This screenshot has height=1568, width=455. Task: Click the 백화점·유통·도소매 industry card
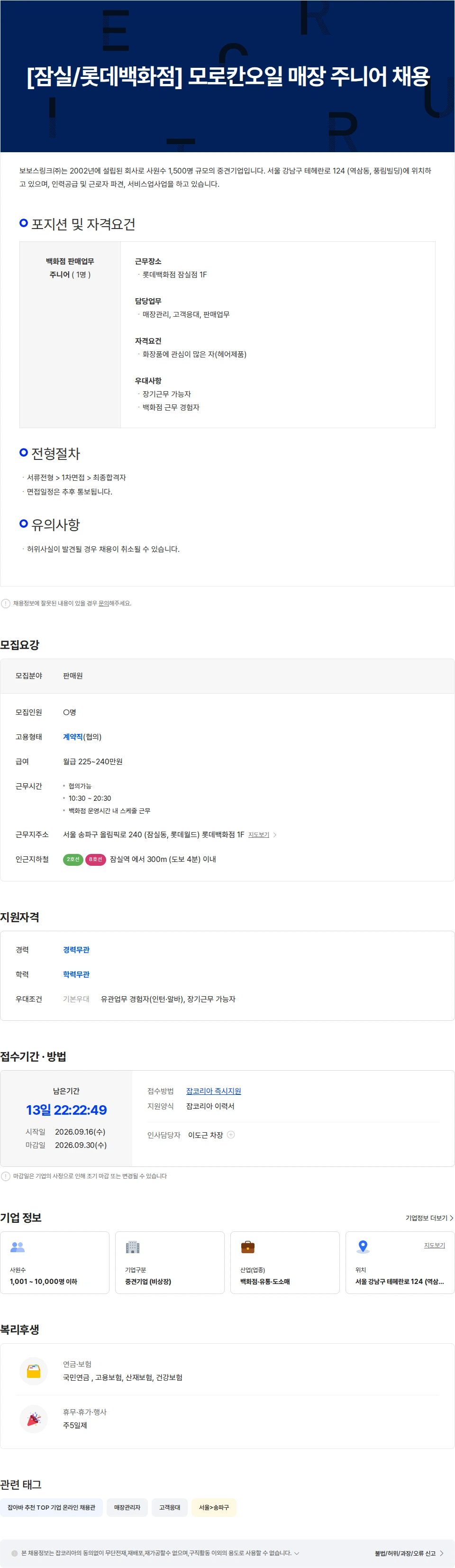(x=285, y=1263)
